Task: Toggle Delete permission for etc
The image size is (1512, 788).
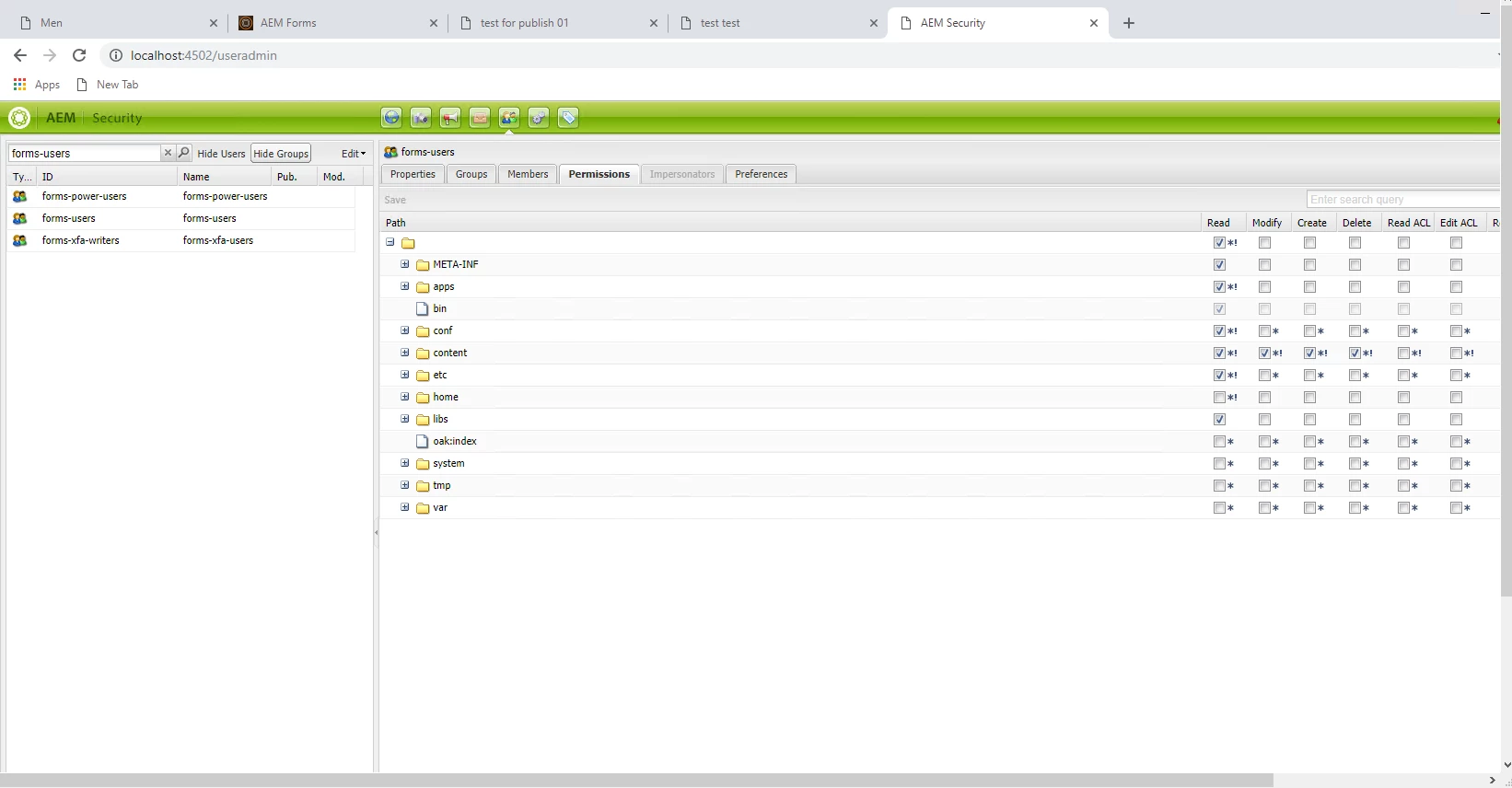Action: click(x=1355, y=376)
